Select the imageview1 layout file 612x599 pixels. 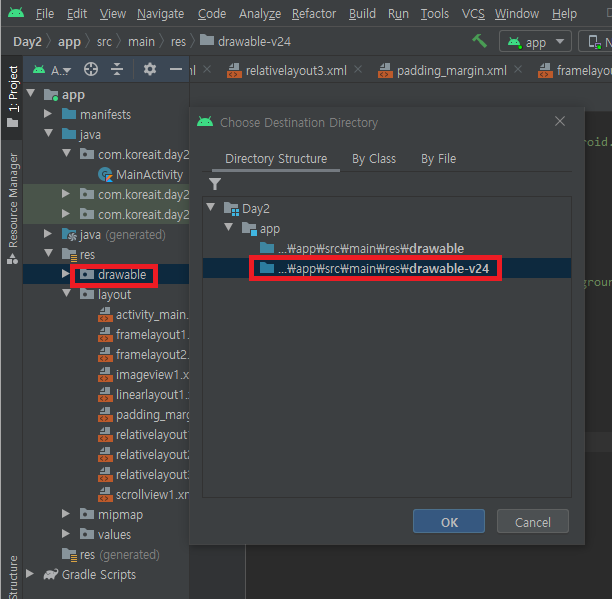point(143,375)
